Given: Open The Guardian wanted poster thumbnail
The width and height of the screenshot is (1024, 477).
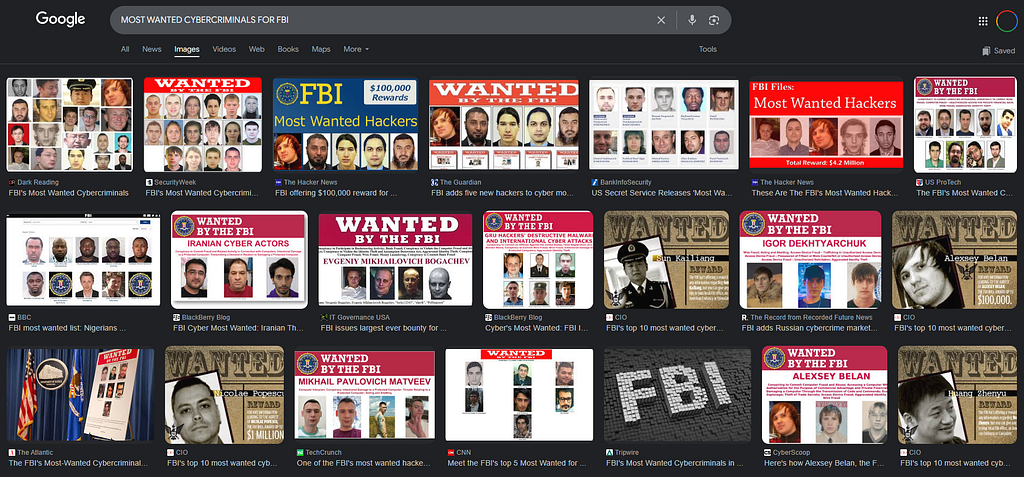Looking at the screenshot, I should [x=504, y=125].
